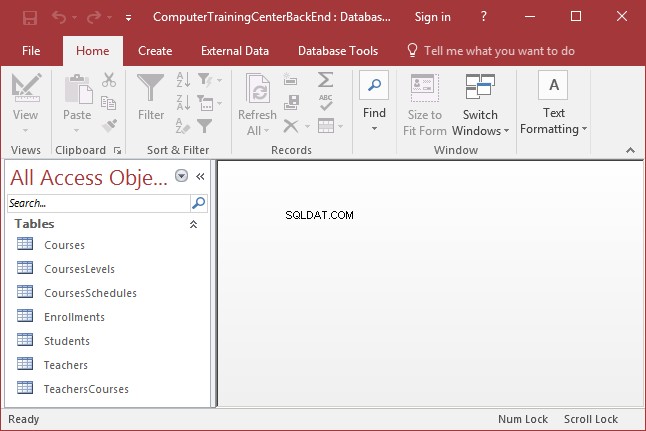
Task: Open the Database Tools tab
Action: click(338, 51)
